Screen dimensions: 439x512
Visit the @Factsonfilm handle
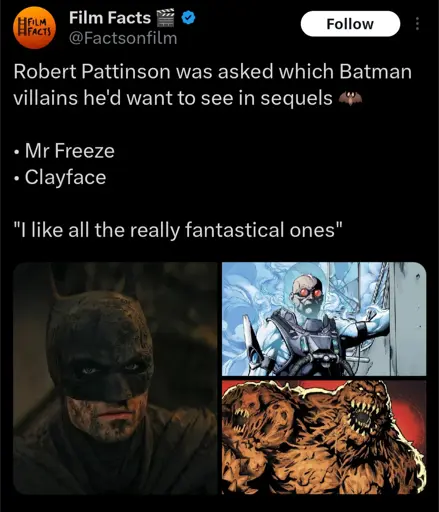123,38
